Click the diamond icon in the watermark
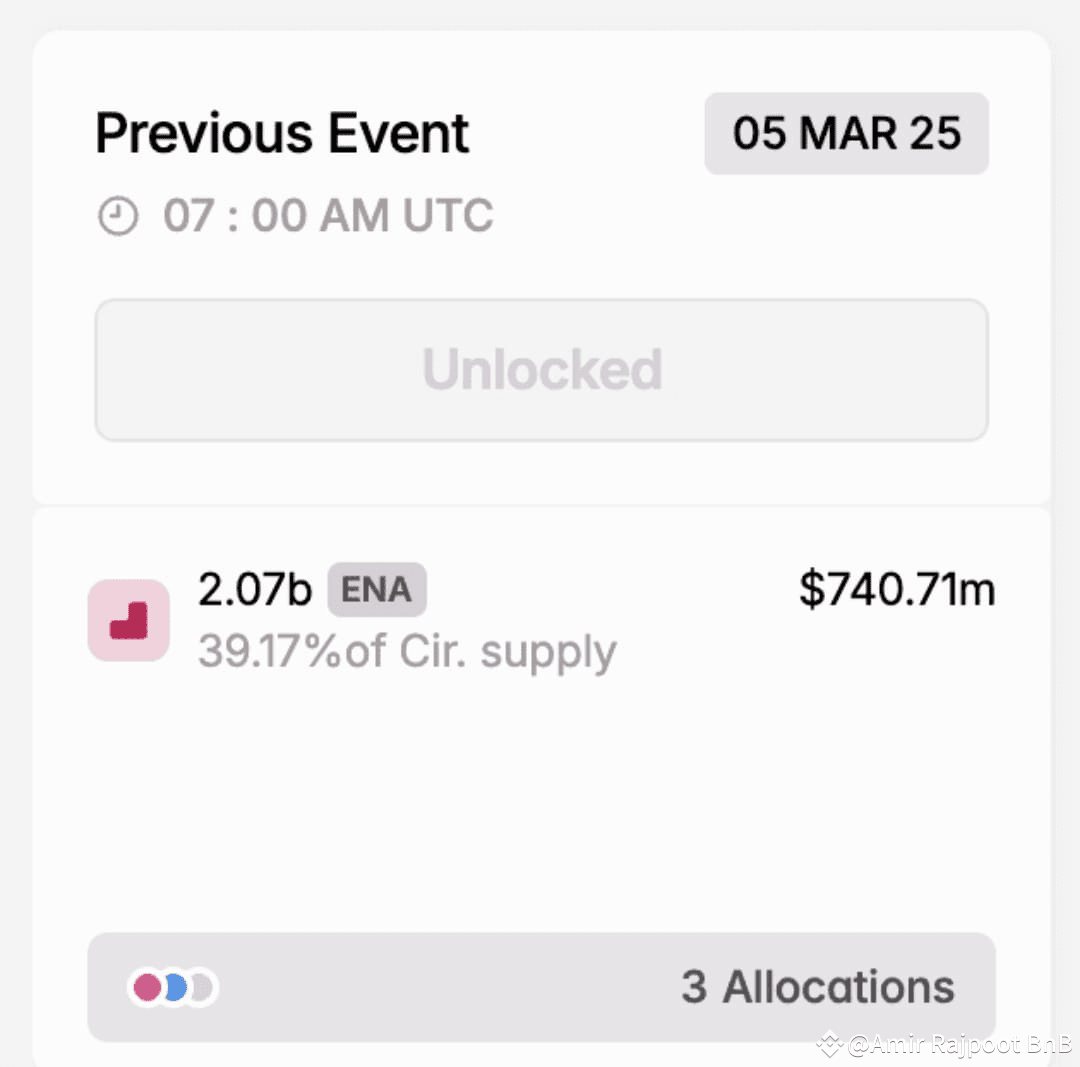The height and width of the screenshot is (1067, 1080). click(828, 1046)
